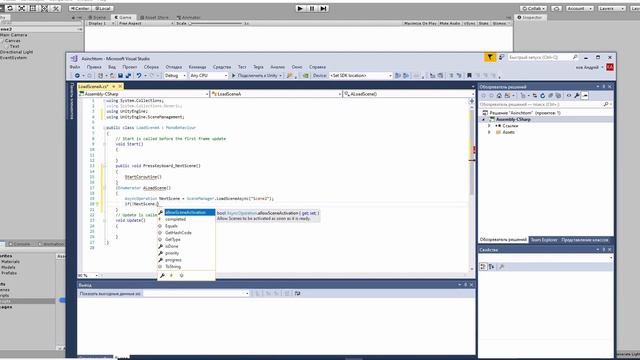Switch to the Unity Asset Store tab

tap(155, 18)
